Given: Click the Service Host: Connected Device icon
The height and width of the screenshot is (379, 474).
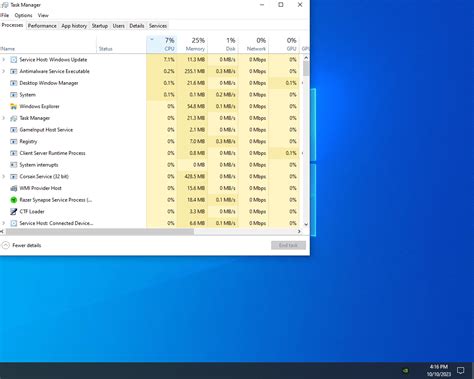Looking at the screenshot, I should (x=14, y=223).
